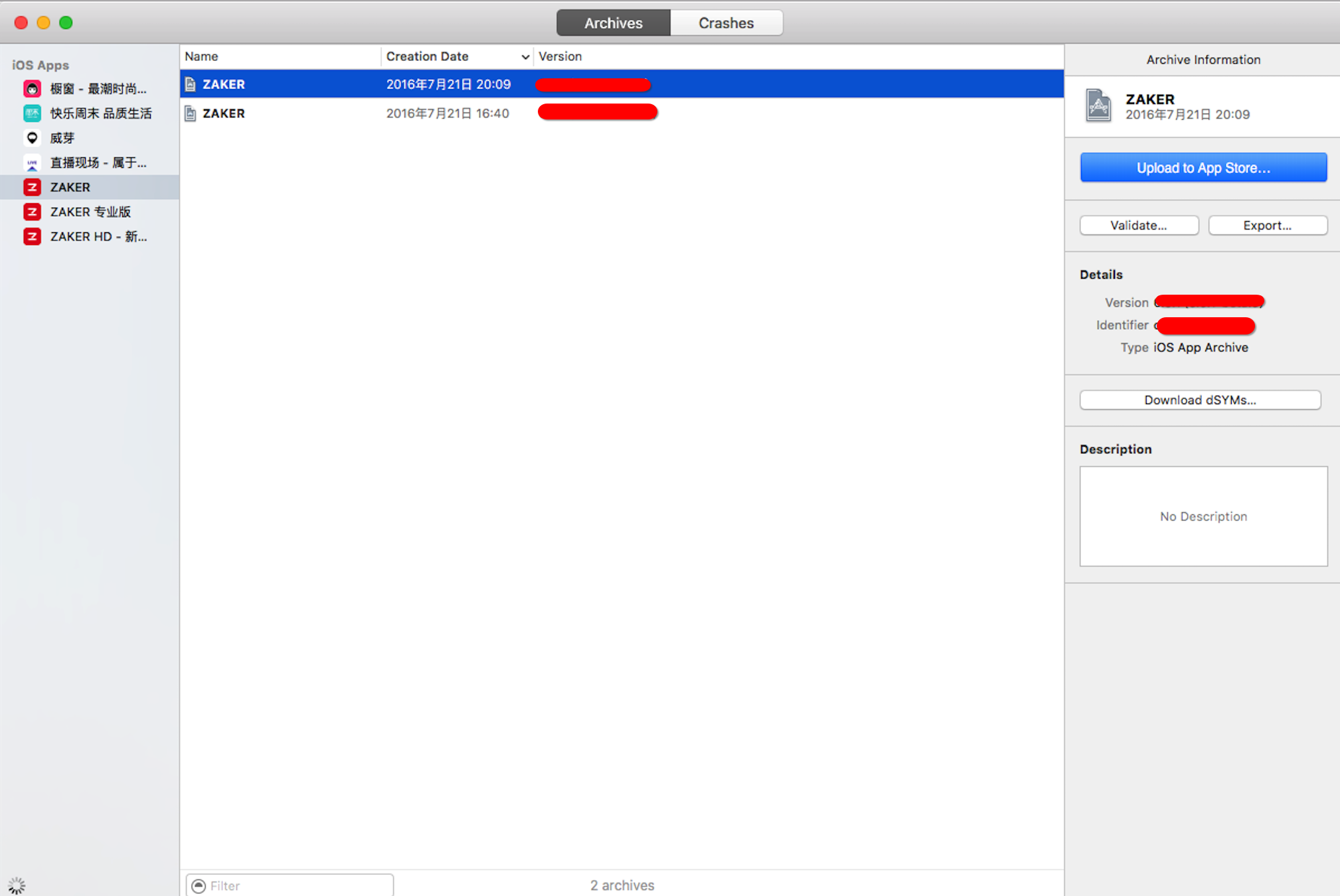Select 快乐周末 品质生活 in sidebar
The width and height of the screenshot is (1340, 896).
(x=90, y=113)
